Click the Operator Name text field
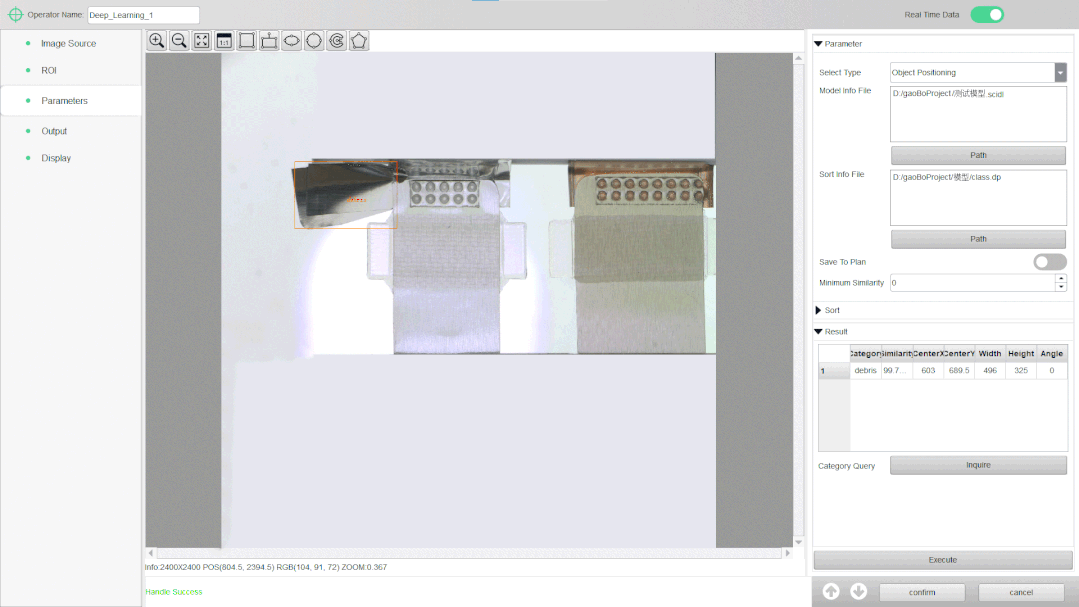1079x607 pixels. [x=143, y=15]
